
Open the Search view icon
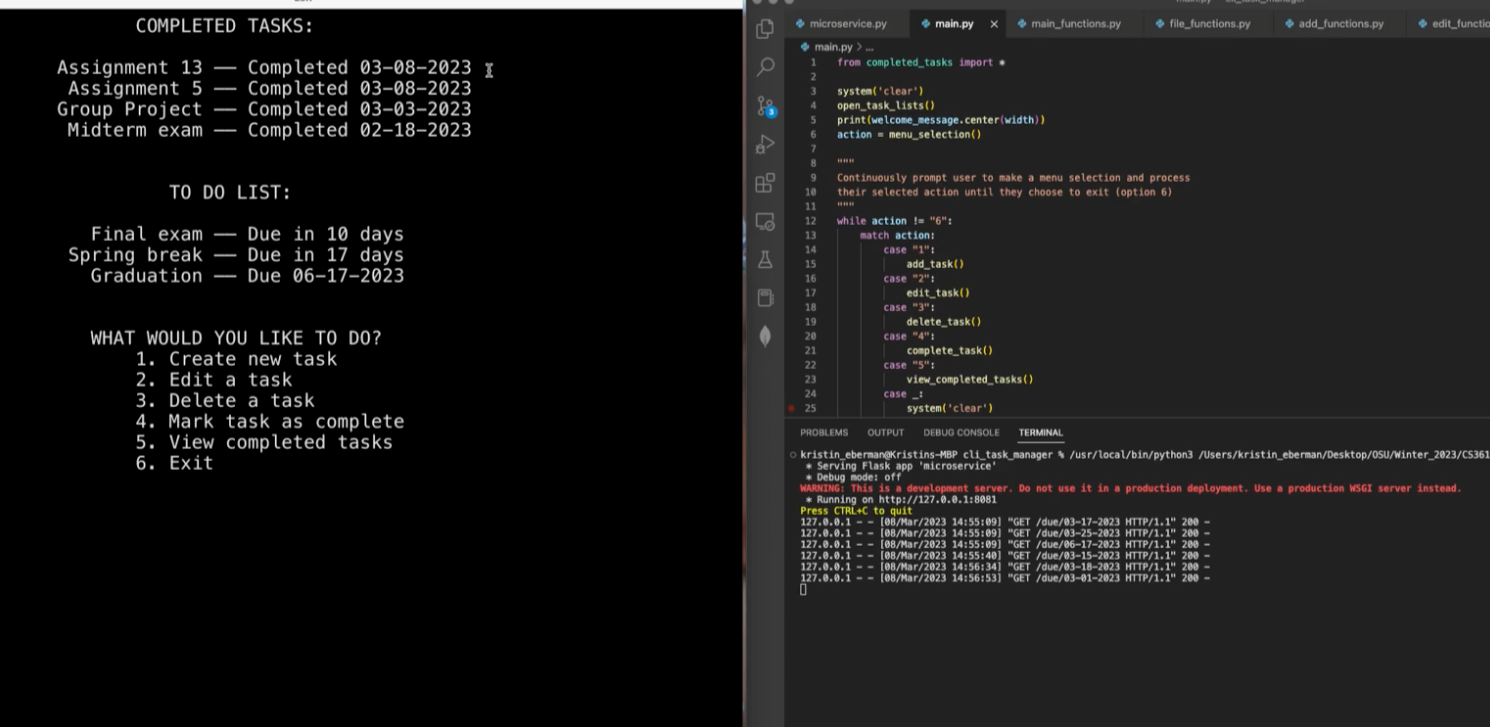(x=765, y=67)
